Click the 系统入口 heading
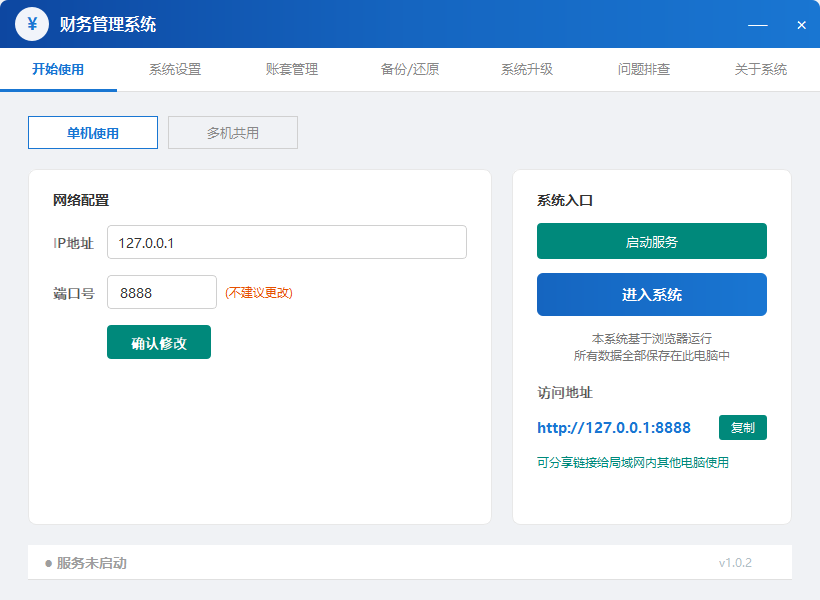Screen dimensions: 820x600 pos(565,200)
